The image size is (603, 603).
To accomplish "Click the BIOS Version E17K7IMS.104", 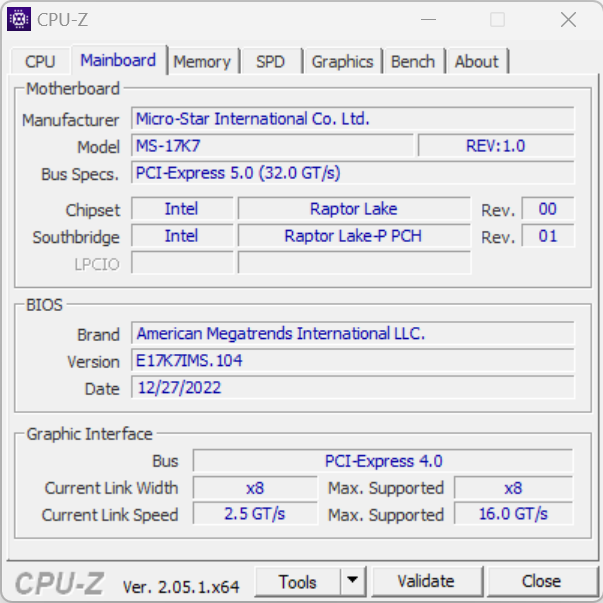I will (x=353, y=361).
